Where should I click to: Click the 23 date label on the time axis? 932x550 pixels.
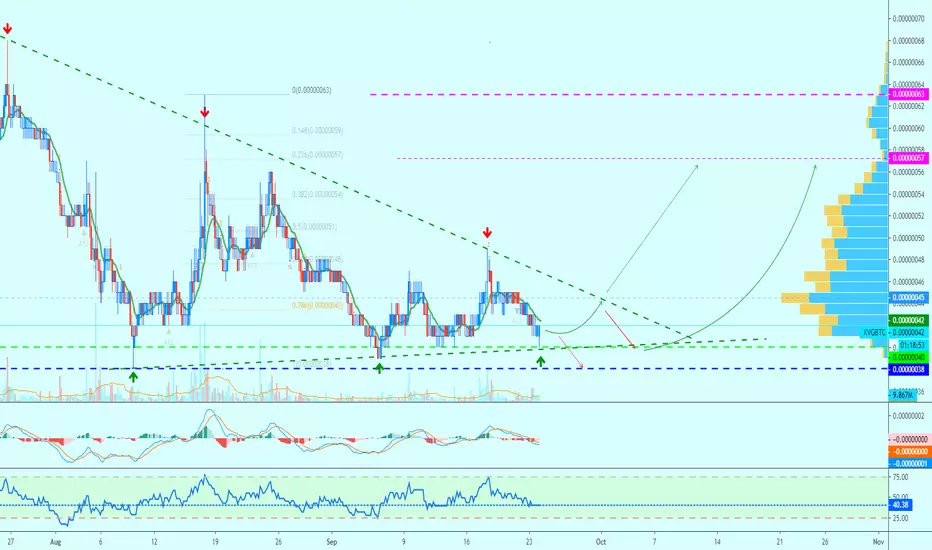[x=529, y=542]
